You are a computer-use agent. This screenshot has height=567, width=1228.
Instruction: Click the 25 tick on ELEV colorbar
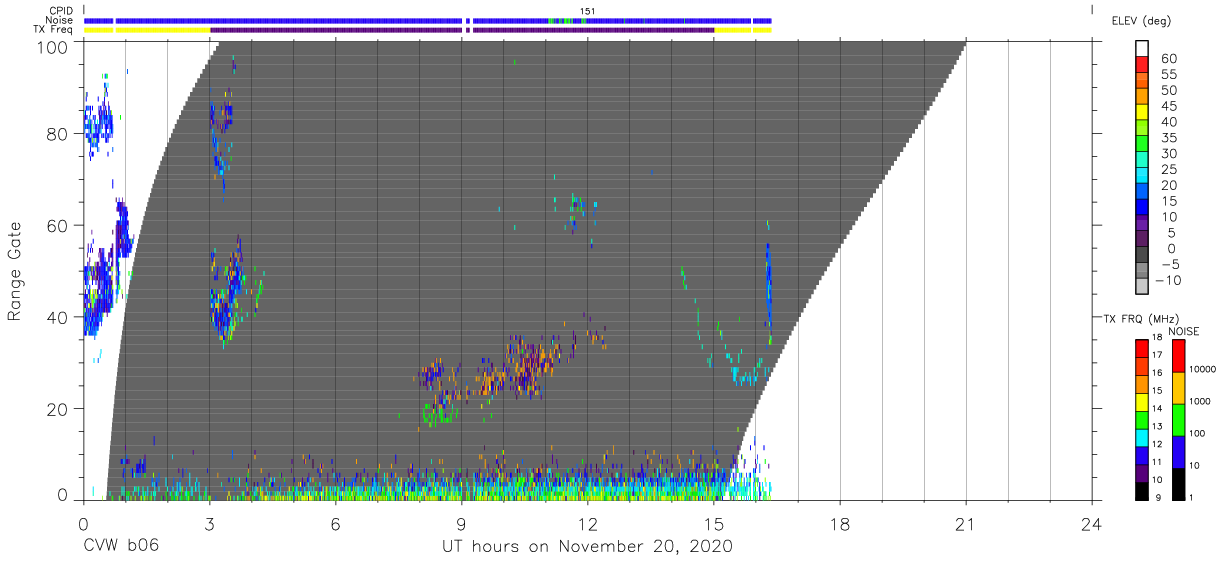coord(1169,169)
